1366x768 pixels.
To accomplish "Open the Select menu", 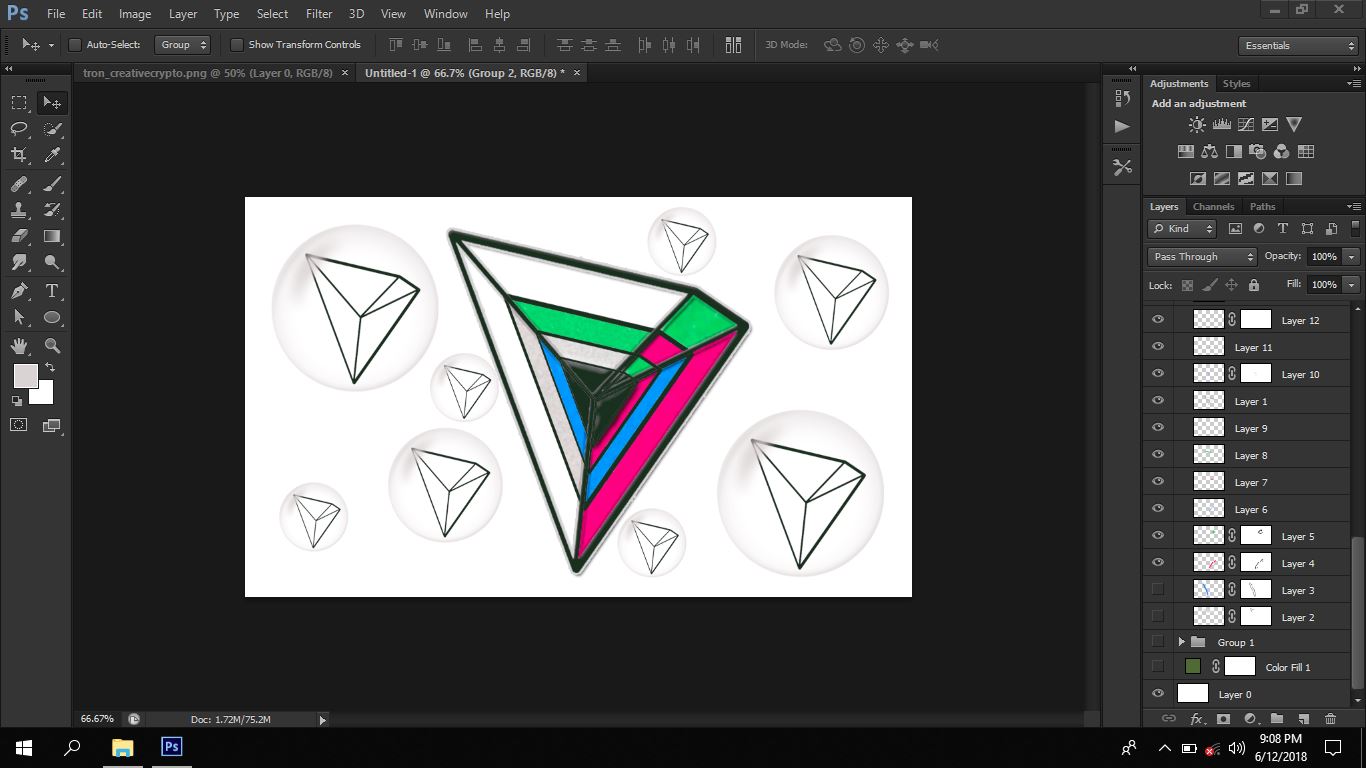I will click(x=272, y=14).
